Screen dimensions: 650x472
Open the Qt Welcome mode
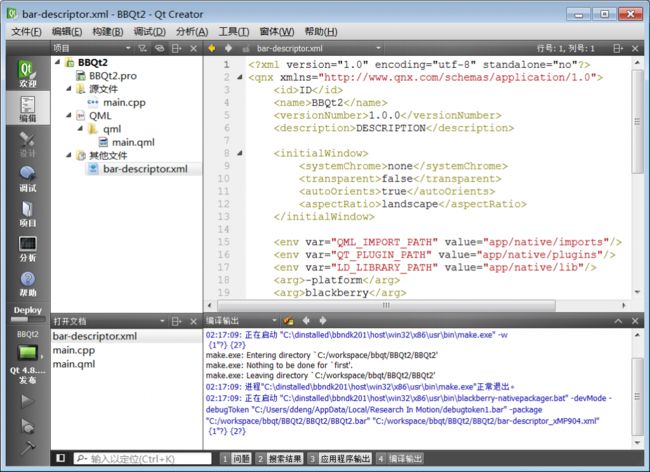click(27, 73)
